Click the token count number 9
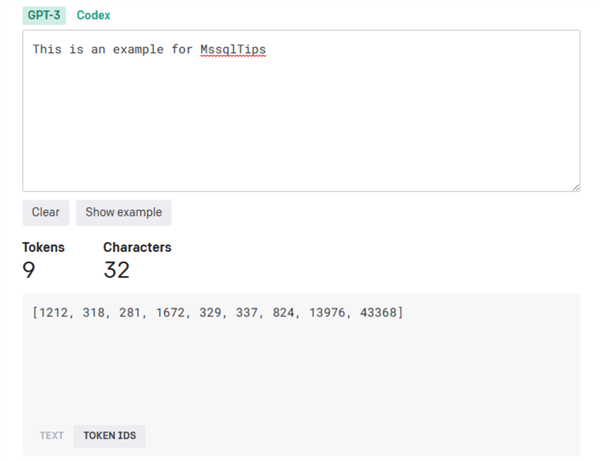The height and width of the screenshot is (461, 600). pyautogui.click(x=28, y=270)
